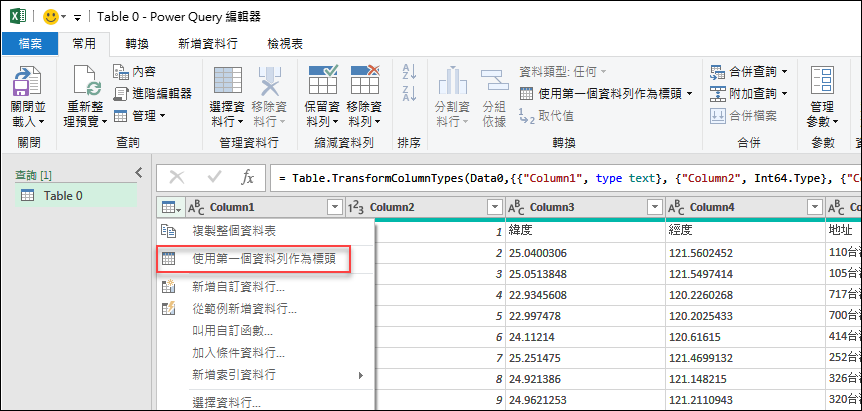Open the Column1 filter dropdown

coord(334,207)
